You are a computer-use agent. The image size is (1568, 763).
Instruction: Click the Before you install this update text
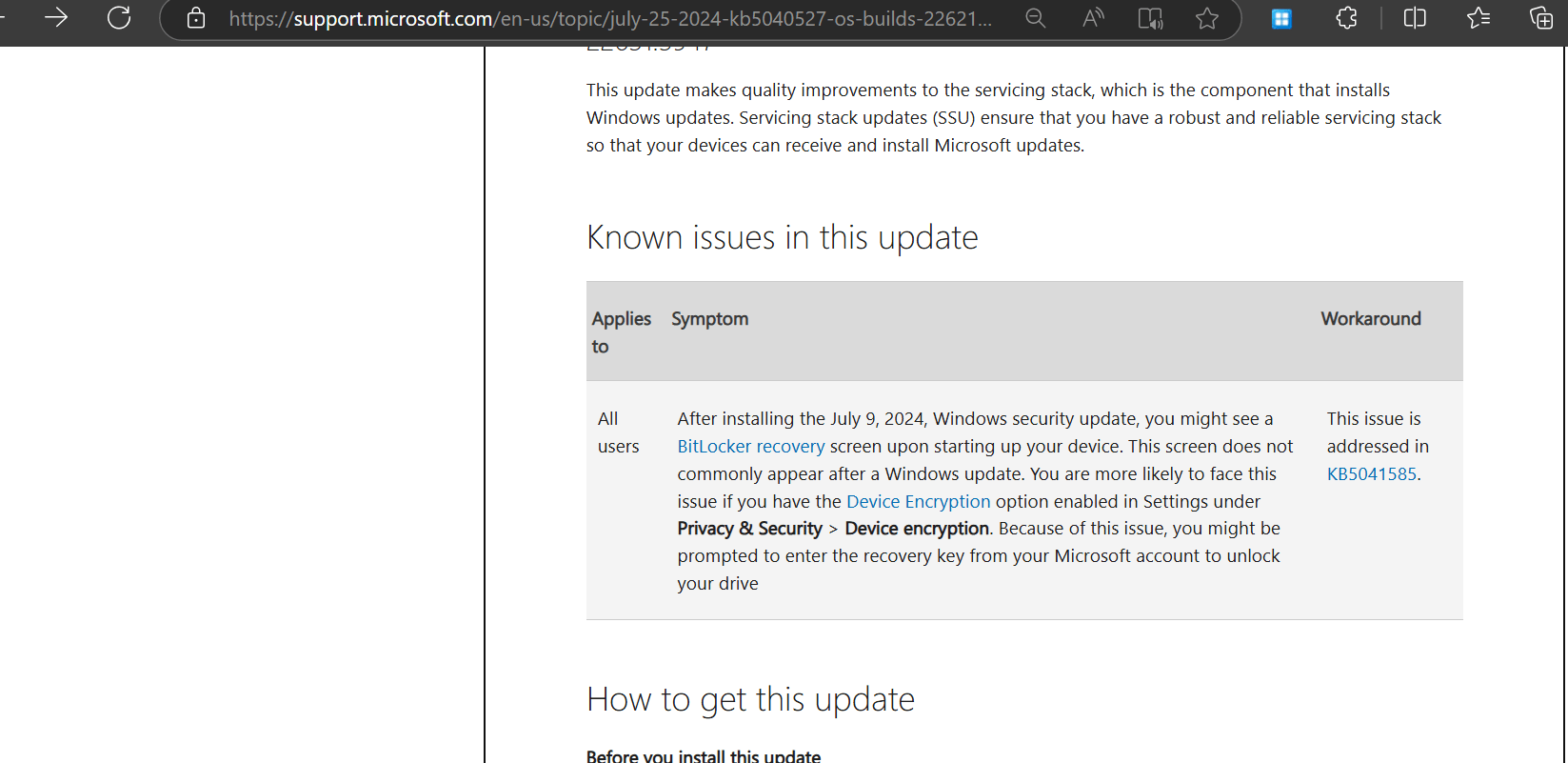[x=704, y=756]
